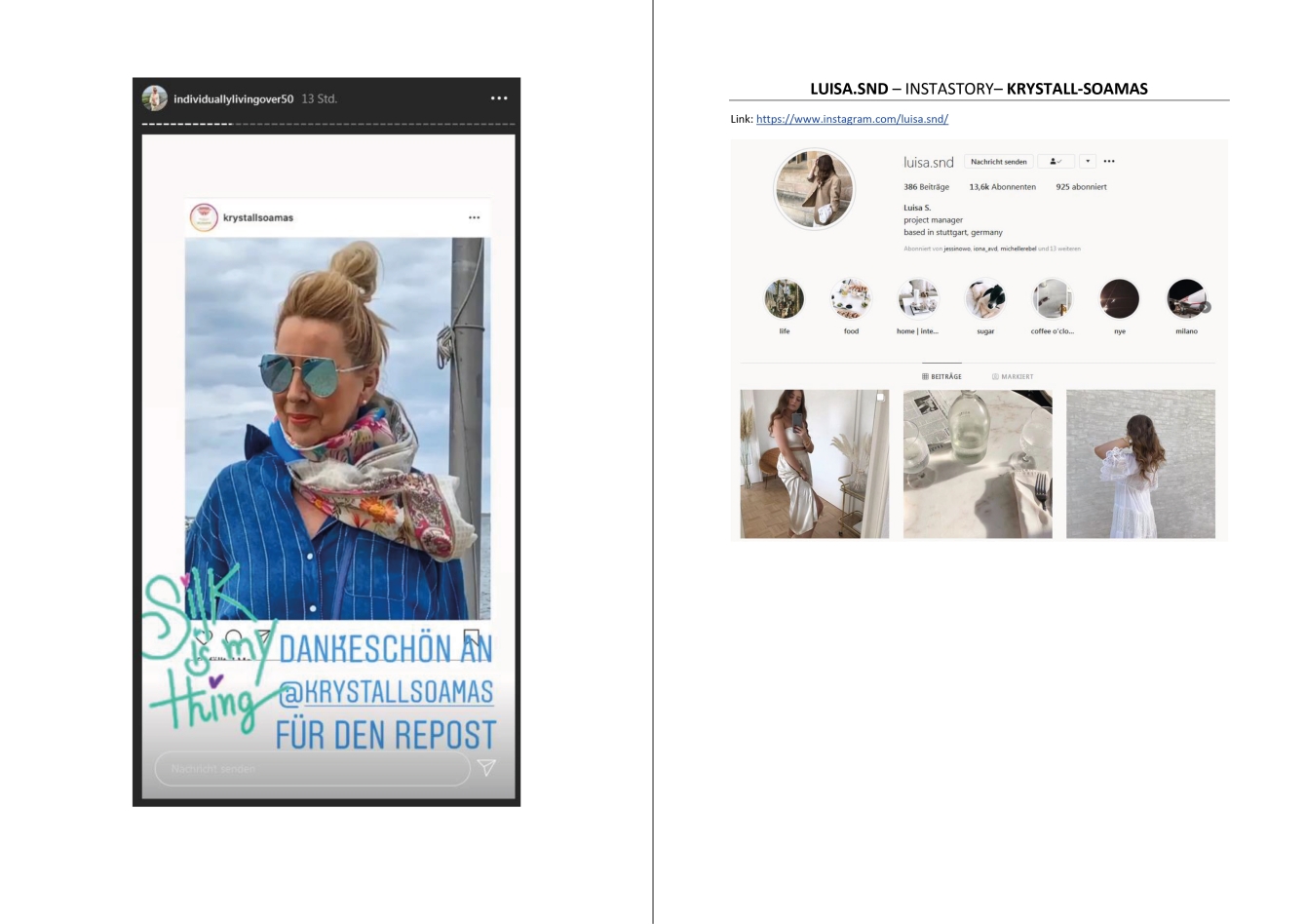Switch to the BEITRÄGE tab
The width and height of the screenshot is (1306, 924).
pyautogui.click(x=941, y=376)
